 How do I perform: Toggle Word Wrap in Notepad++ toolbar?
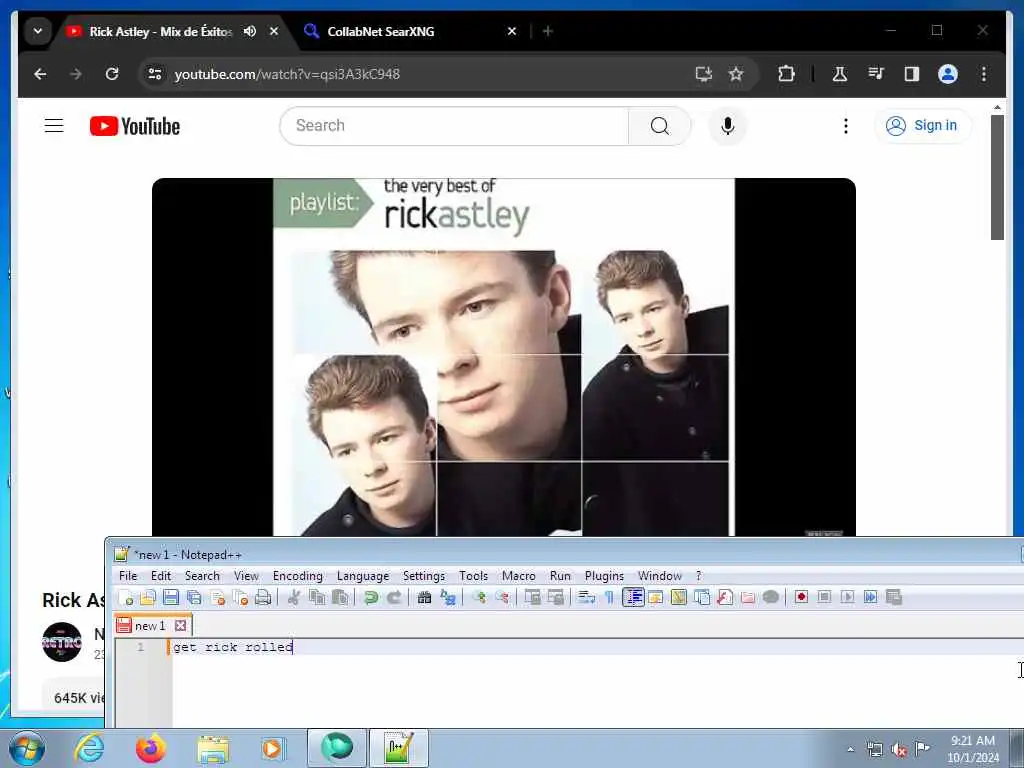pyautogui.click(x=586, y=597)
